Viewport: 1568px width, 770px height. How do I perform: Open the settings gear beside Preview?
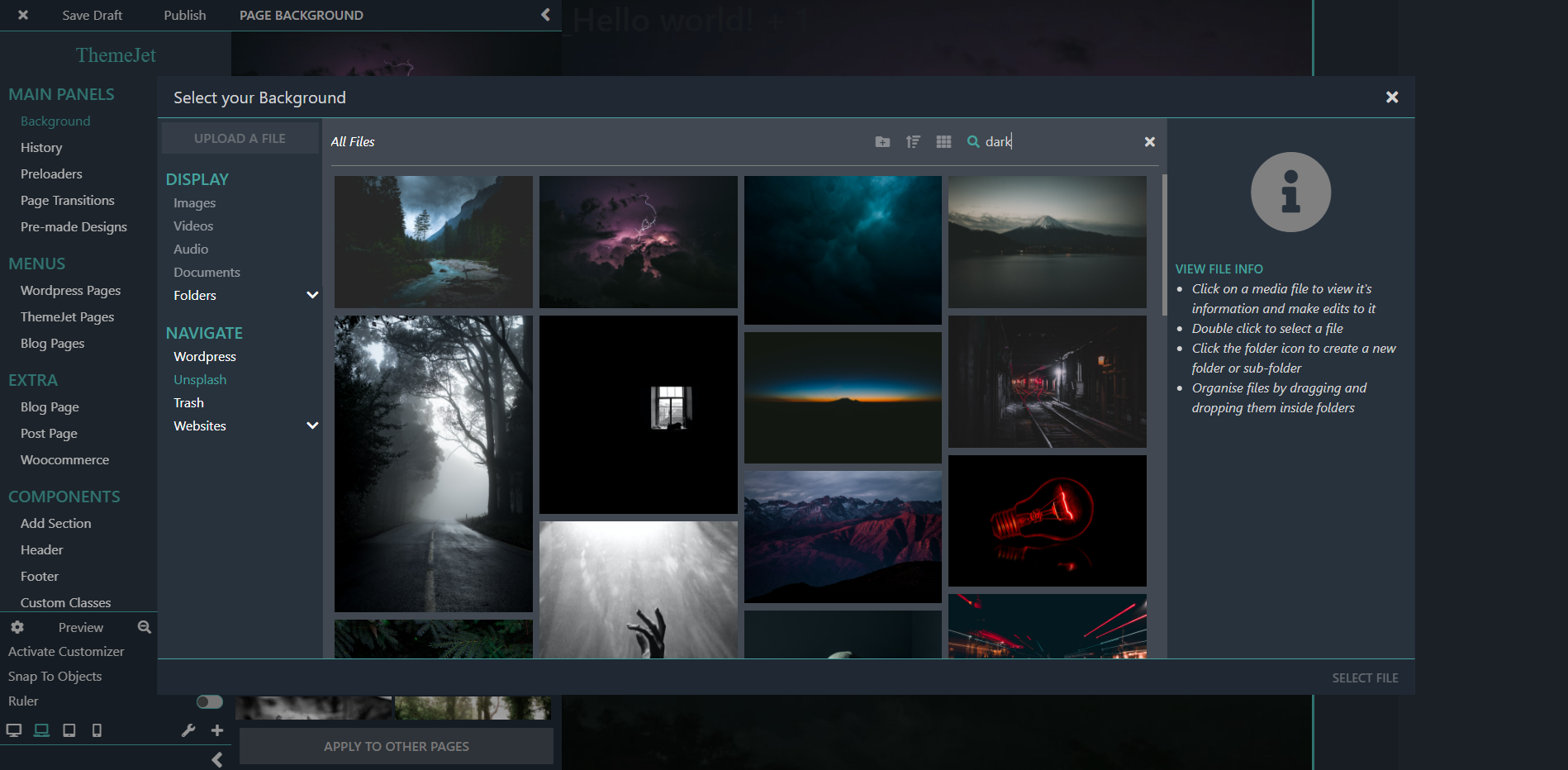[17, 626]
